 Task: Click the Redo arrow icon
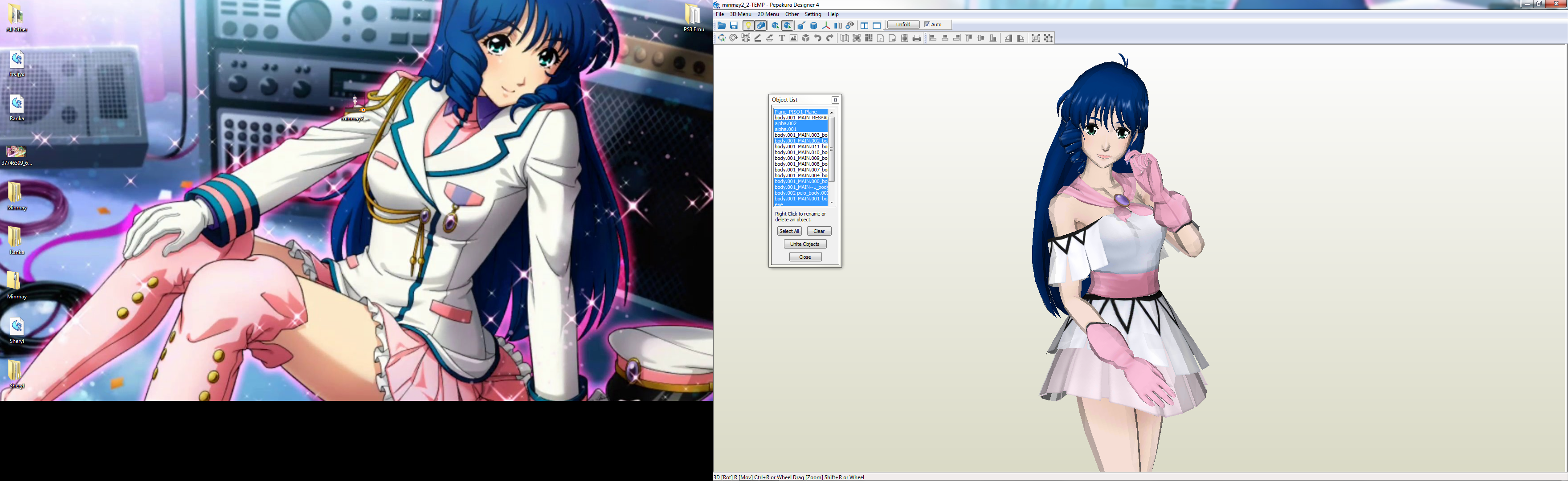tap(829, 38)
